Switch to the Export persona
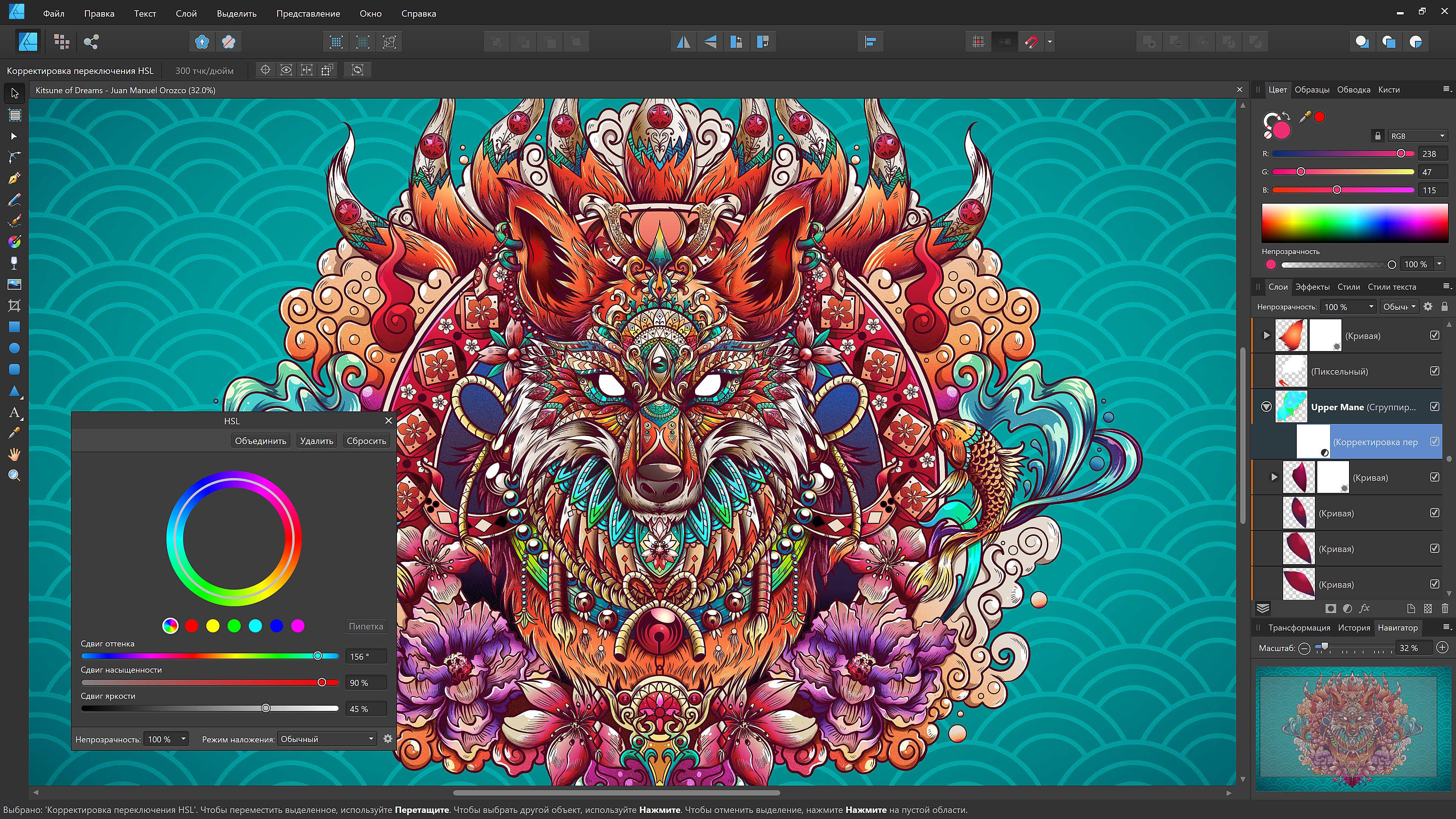The image size is (1456, 819). click(91, 41)
